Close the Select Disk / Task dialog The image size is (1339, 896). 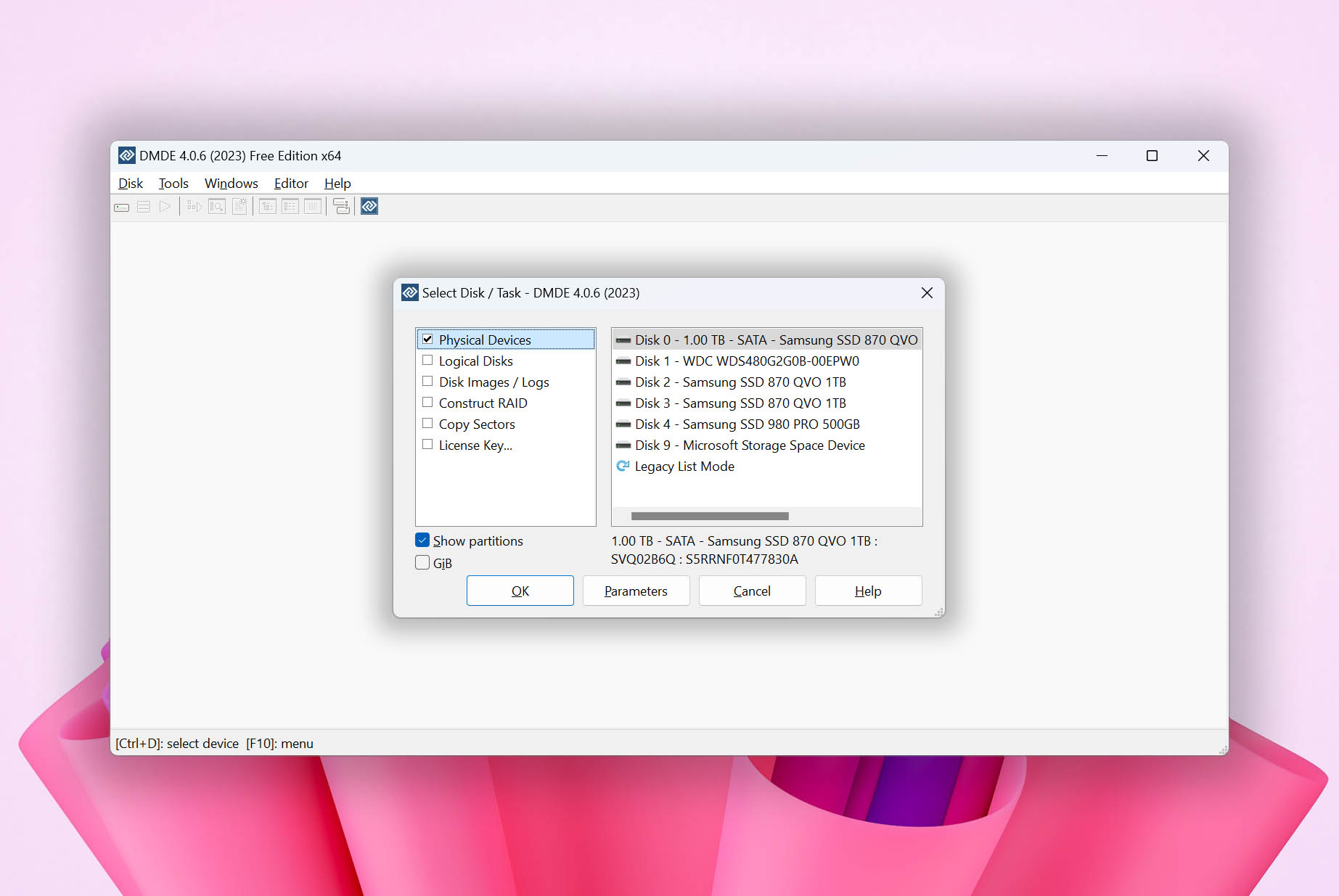(x=927, y=292)
